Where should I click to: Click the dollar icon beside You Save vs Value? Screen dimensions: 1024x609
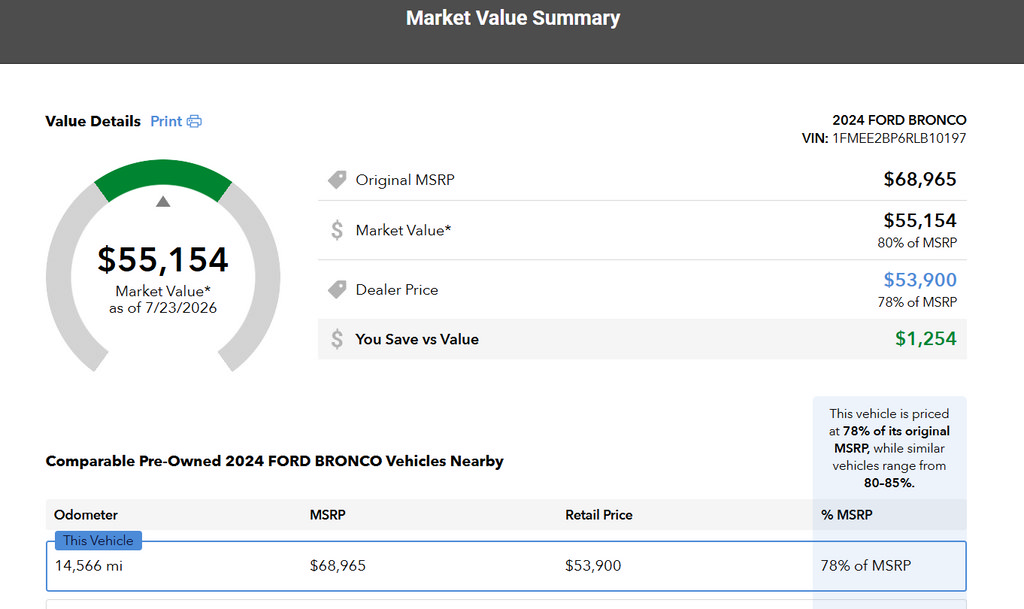click(337, 339)
